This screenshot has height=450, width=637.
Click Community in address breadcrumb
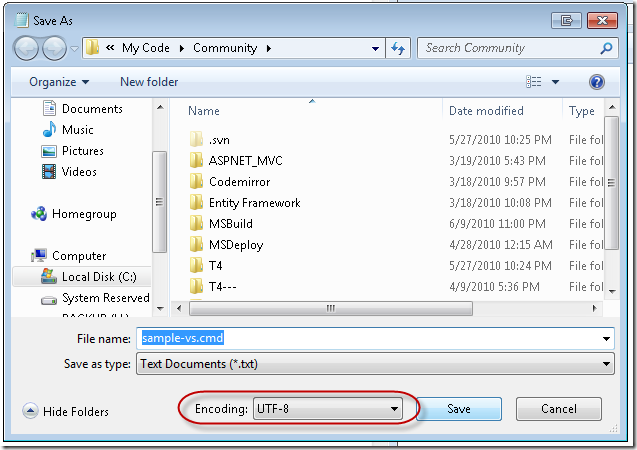[225, 48]
